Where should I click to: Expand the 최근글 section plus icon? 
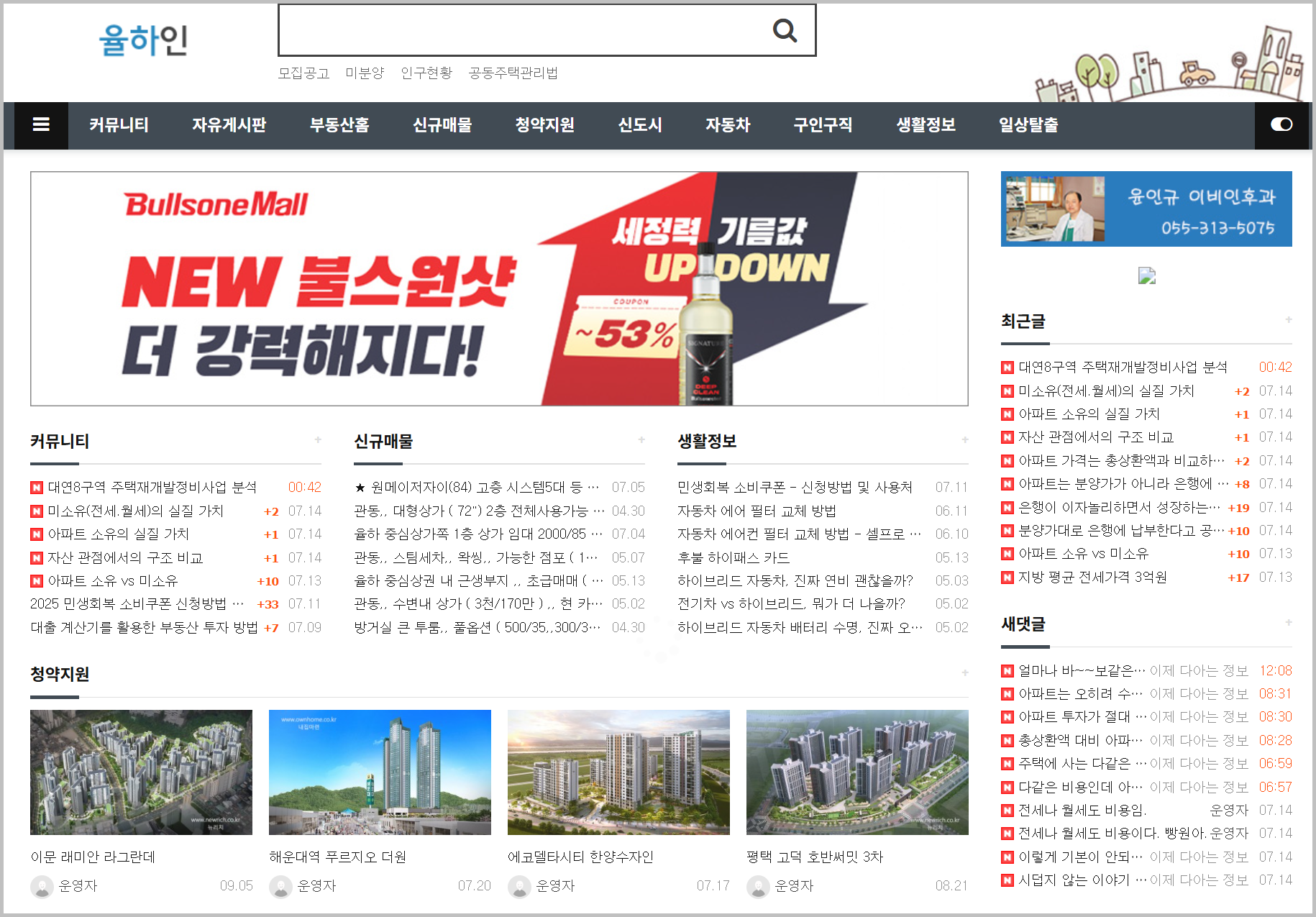pyautogui.click(x=1289, y=319)
